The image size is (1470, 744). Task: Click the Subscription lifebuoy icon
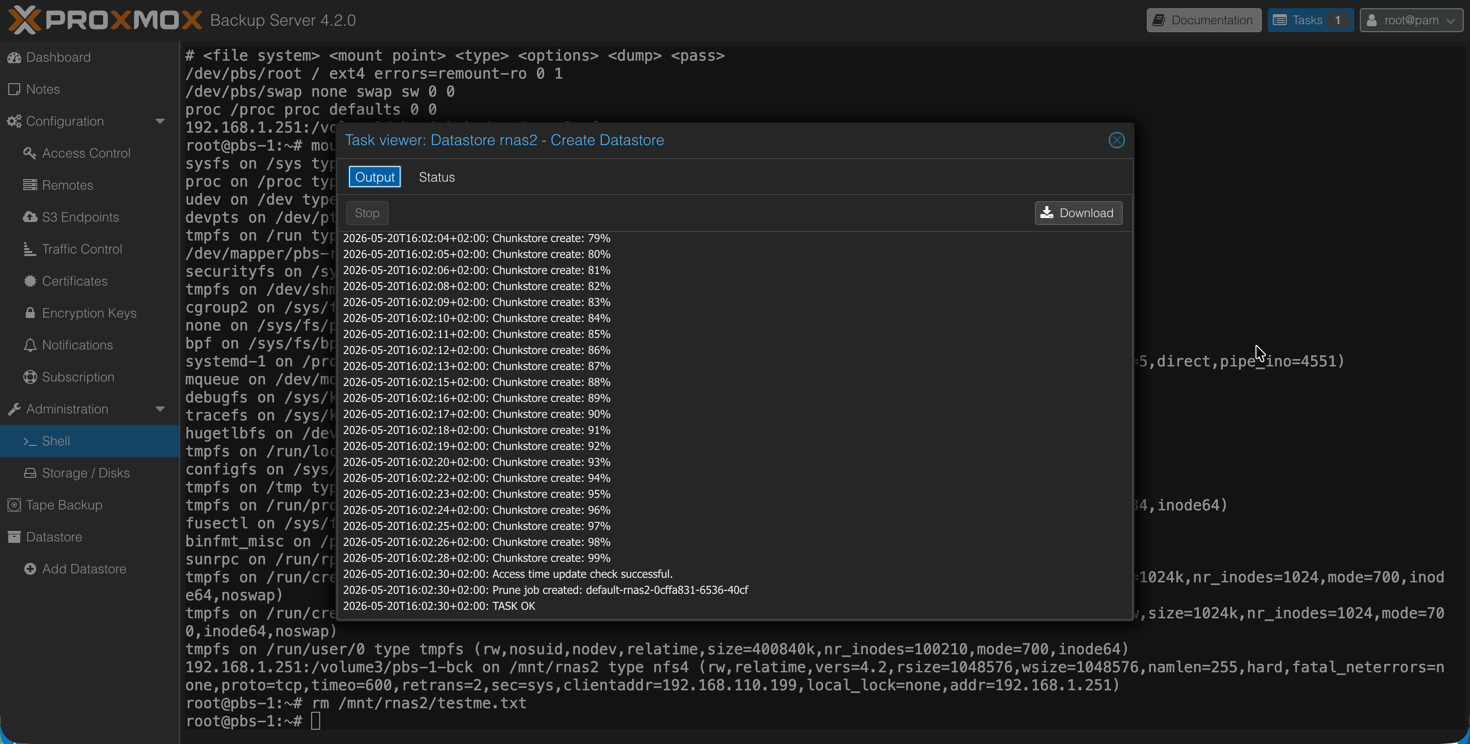pos(30,377)
